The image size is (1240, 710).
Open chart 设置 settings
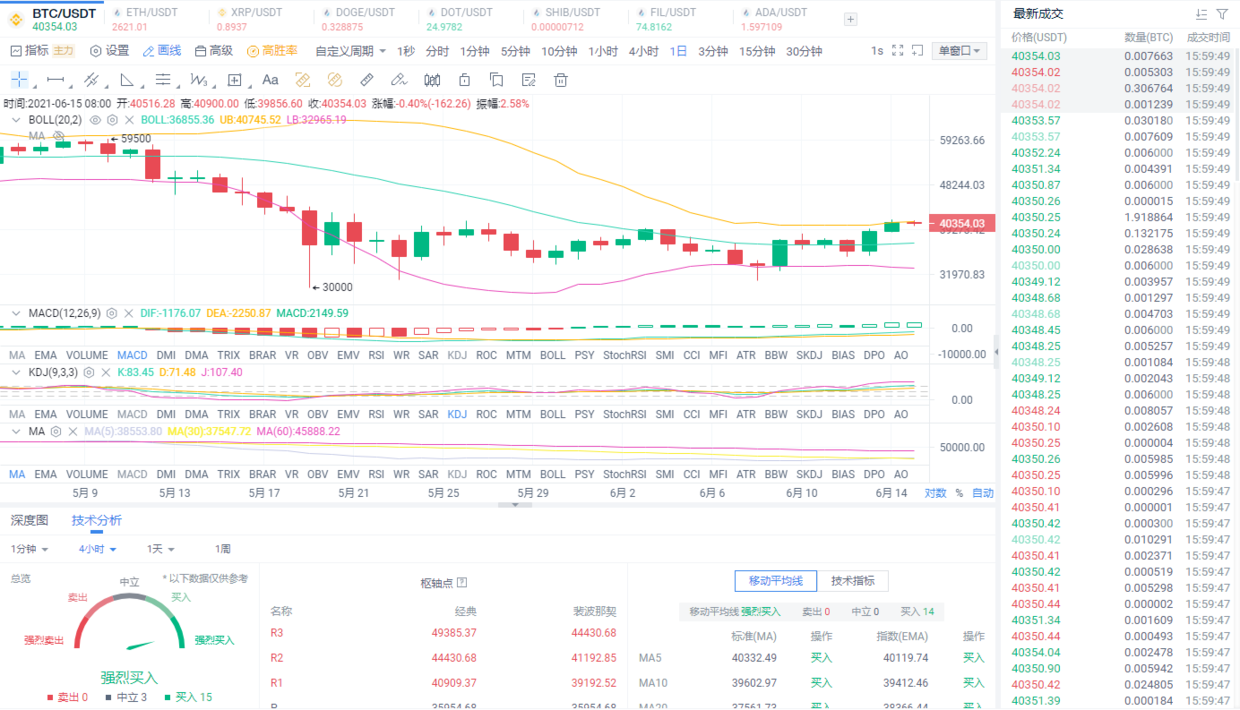[109, 51]
